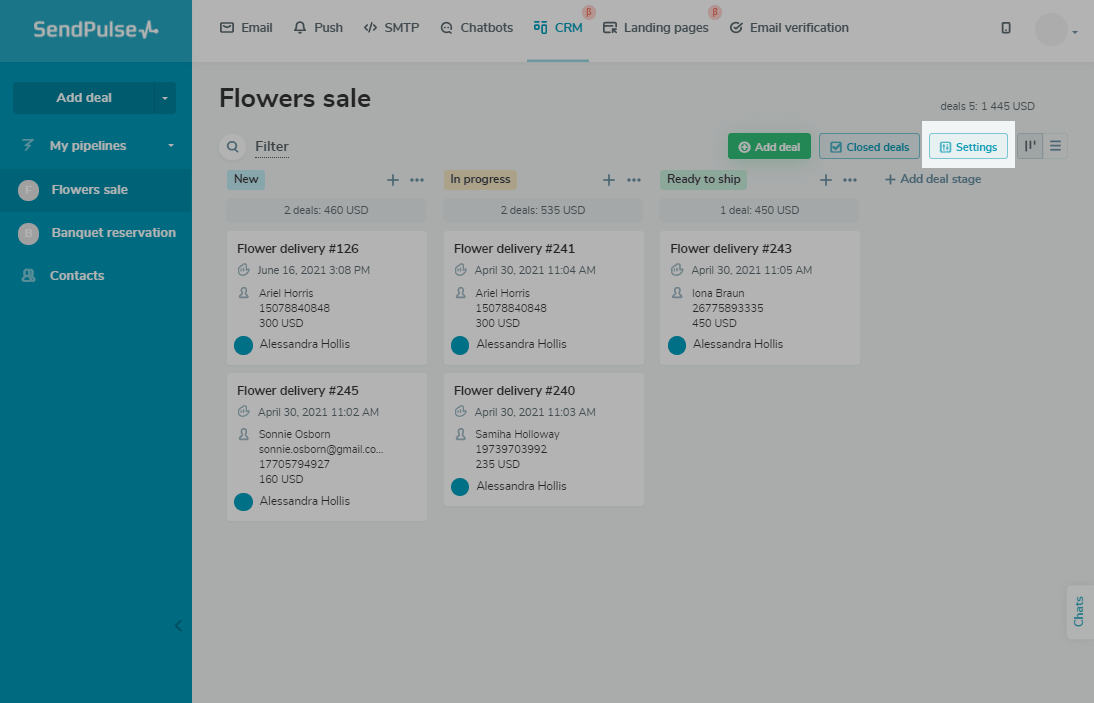
Task: Expand the Add deal split-button arrow
Action: [165, 98]
